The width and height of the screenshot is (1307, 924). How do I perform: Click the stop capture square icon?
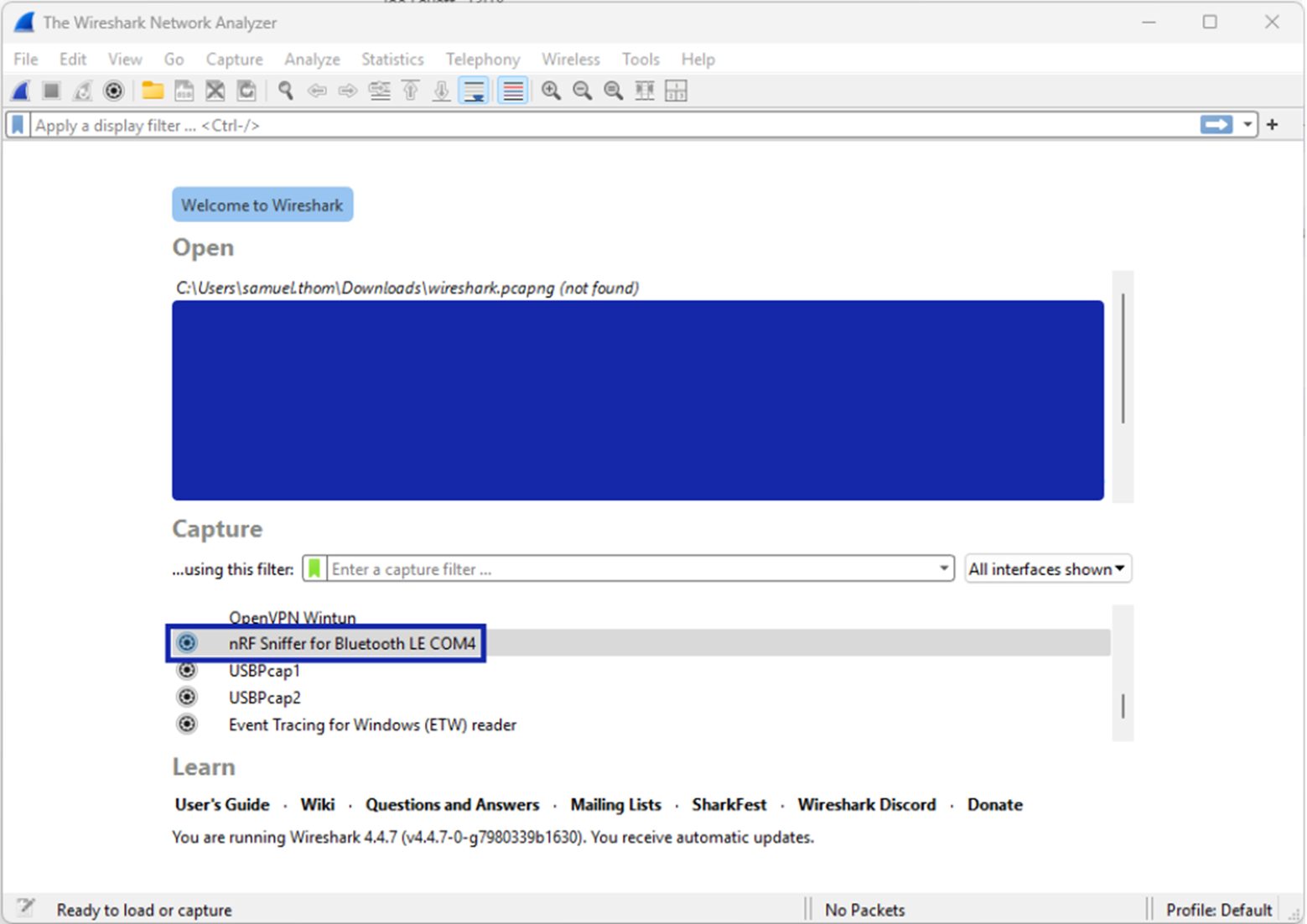pos(52,91)
